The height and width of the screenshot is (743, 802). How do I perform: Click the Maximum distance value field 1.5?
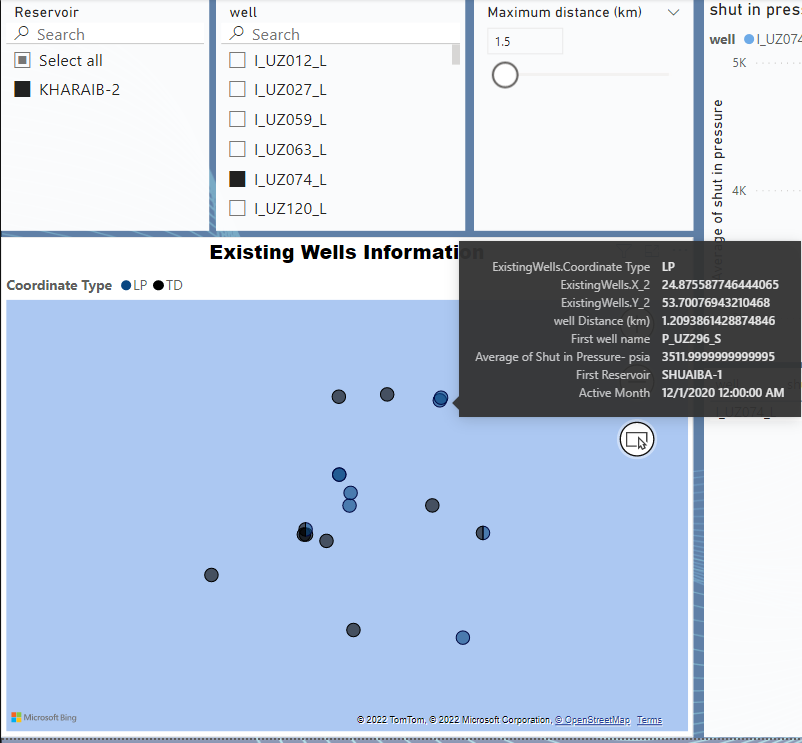click(x=525, y=41)
